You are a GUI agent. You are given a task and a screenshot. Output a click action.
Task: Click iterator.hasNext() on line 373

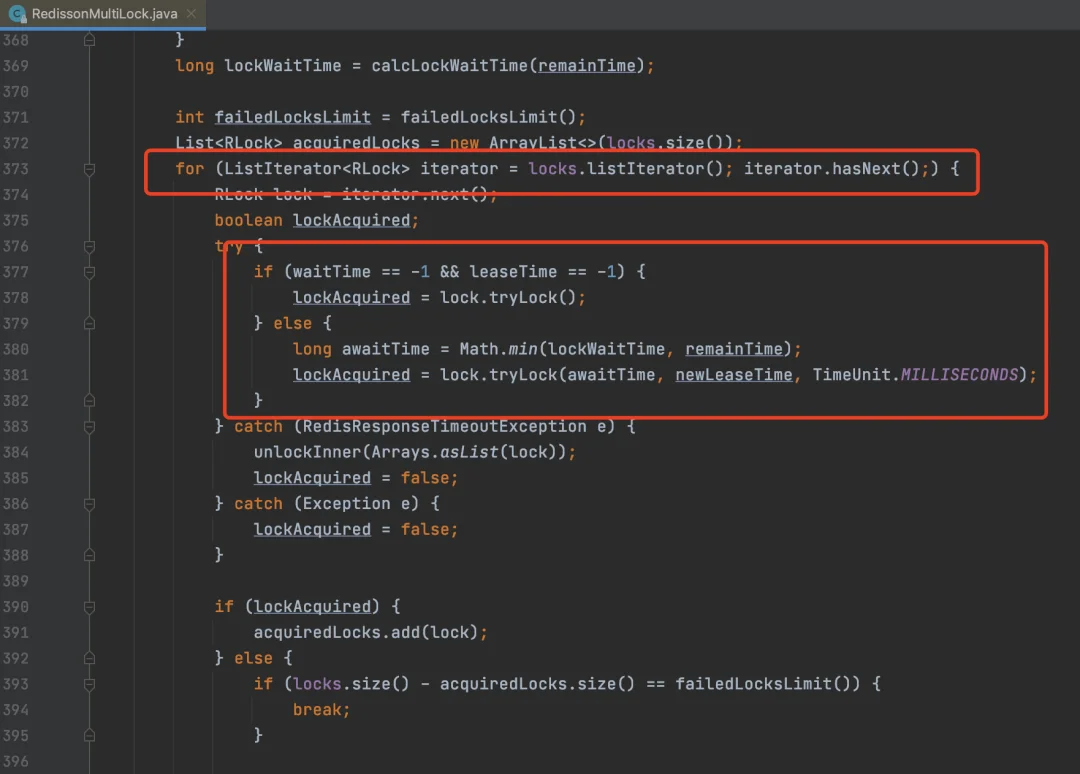(x=832, y=169)
